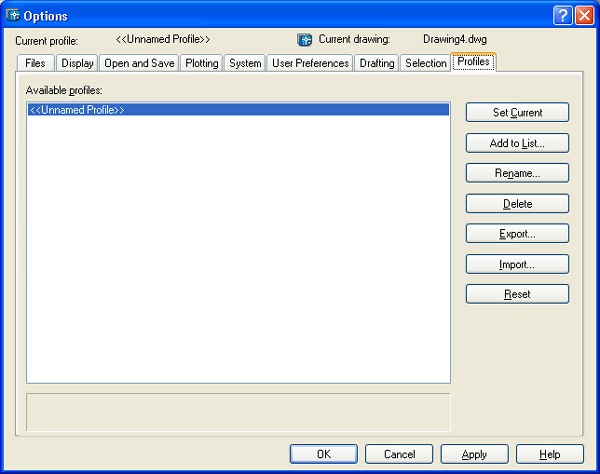Click the Import button
The image size is (600, 474).
(517, 265)
